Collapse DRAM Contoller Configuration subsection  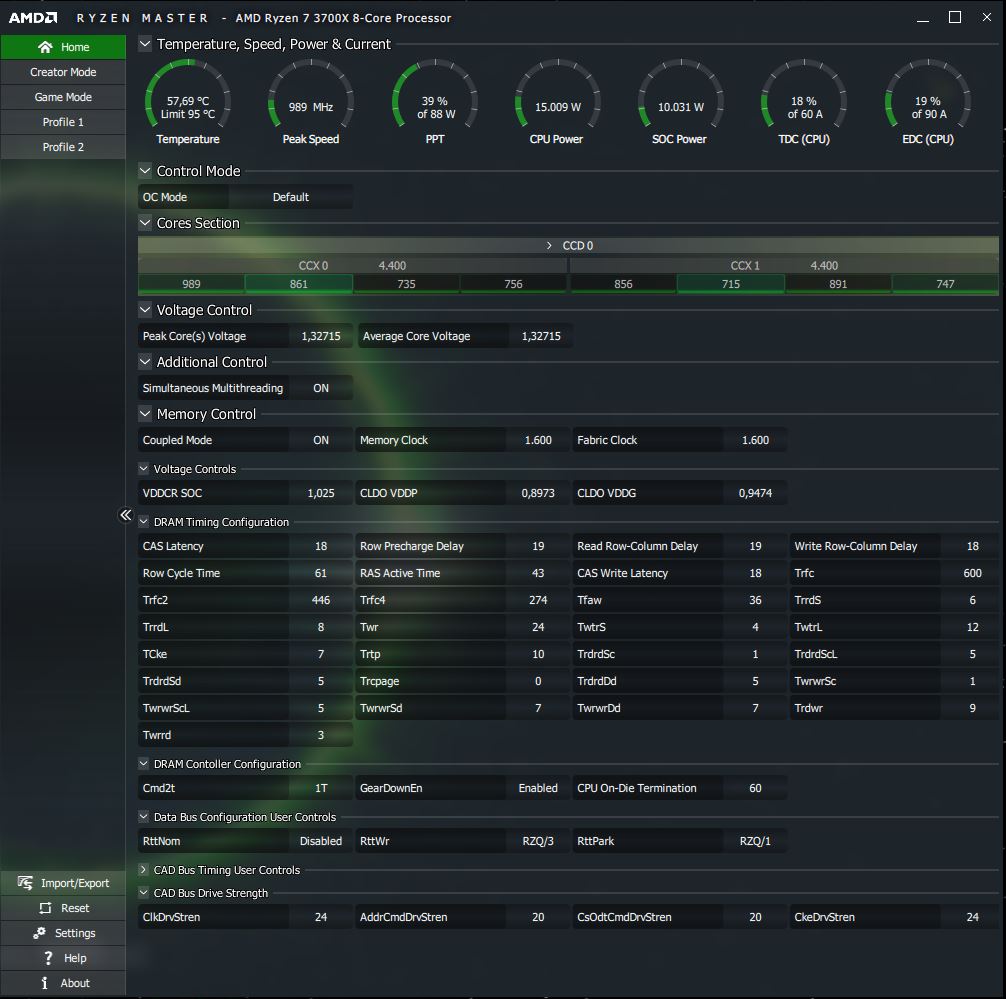click(144, 764)
